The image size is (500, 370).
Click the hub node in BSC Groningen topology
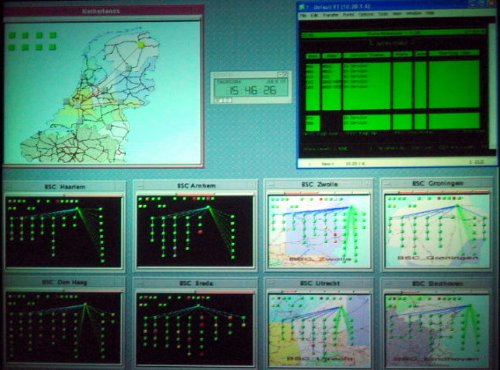click(458, 206)
